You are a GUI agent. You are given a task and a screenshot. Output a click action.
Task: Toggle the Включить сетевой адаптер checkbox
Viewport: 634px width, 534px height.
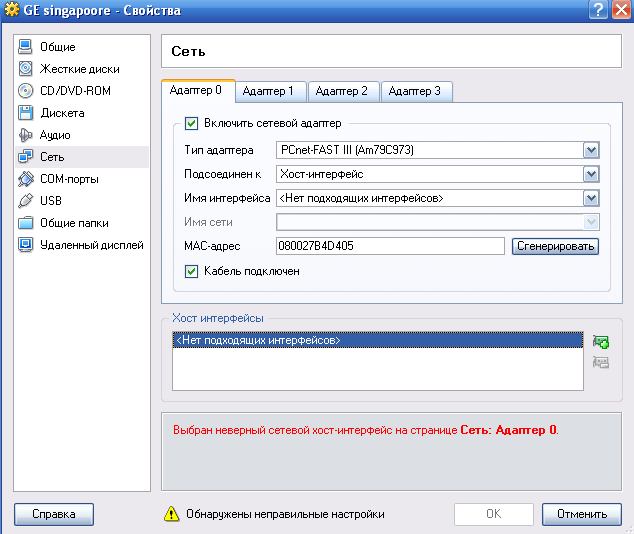pyautogui.click(x=192, y=124)
